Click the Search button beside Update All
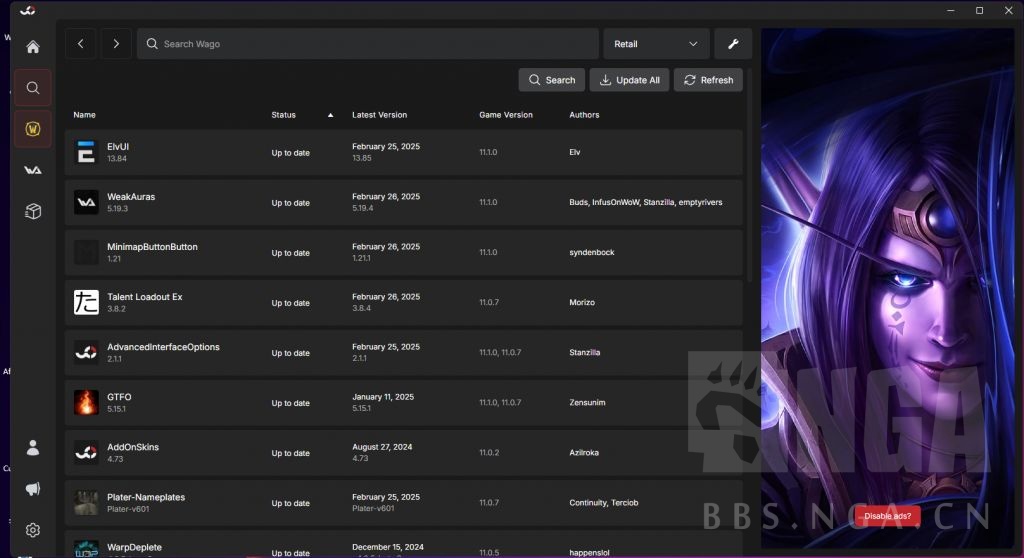The height and width of the screenshot is (558, 1024). click(x=551, y=80)
